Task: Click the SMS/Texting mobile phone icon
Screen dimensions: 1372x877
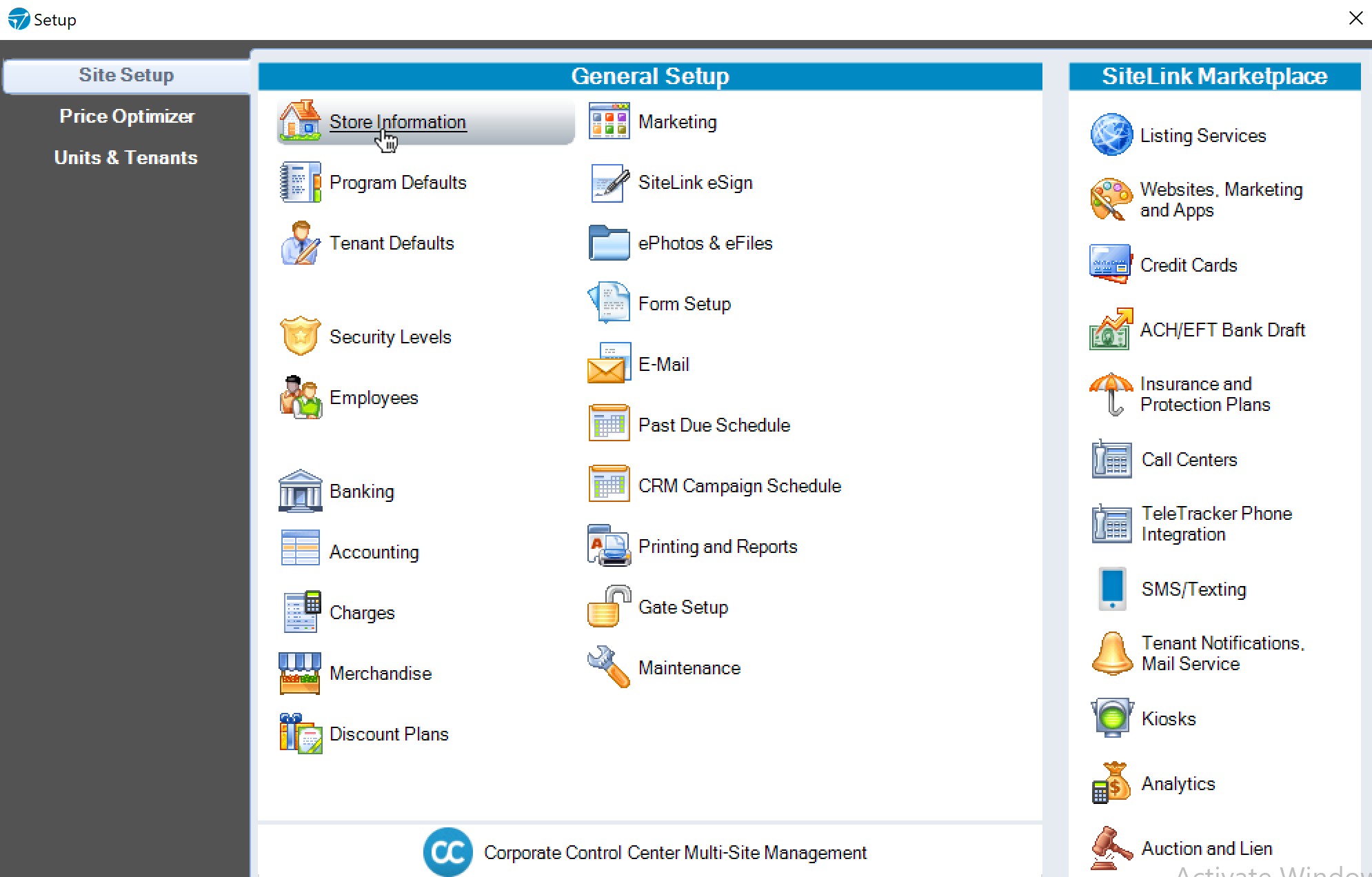Action: [1112, 588]
